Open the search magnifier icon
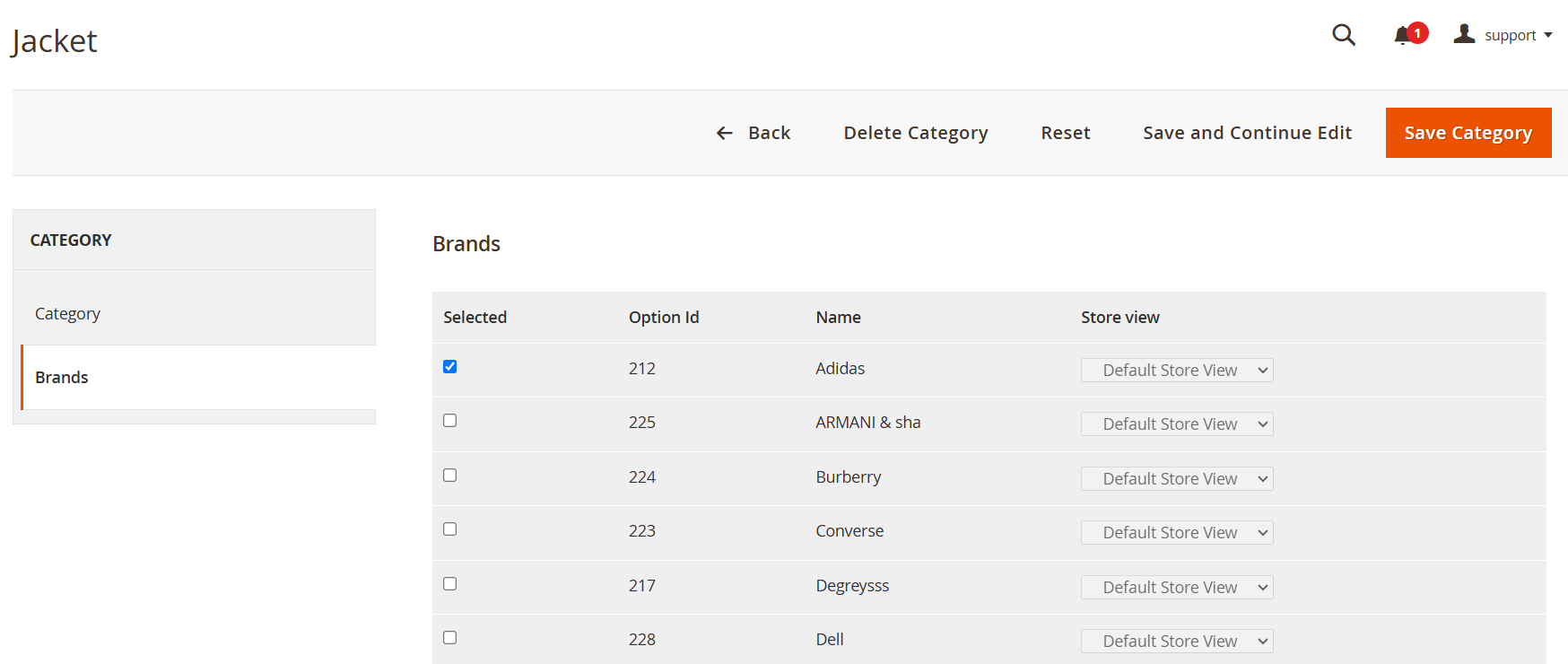Viewport: 1568px width, 664px height. pos(1343,35)
